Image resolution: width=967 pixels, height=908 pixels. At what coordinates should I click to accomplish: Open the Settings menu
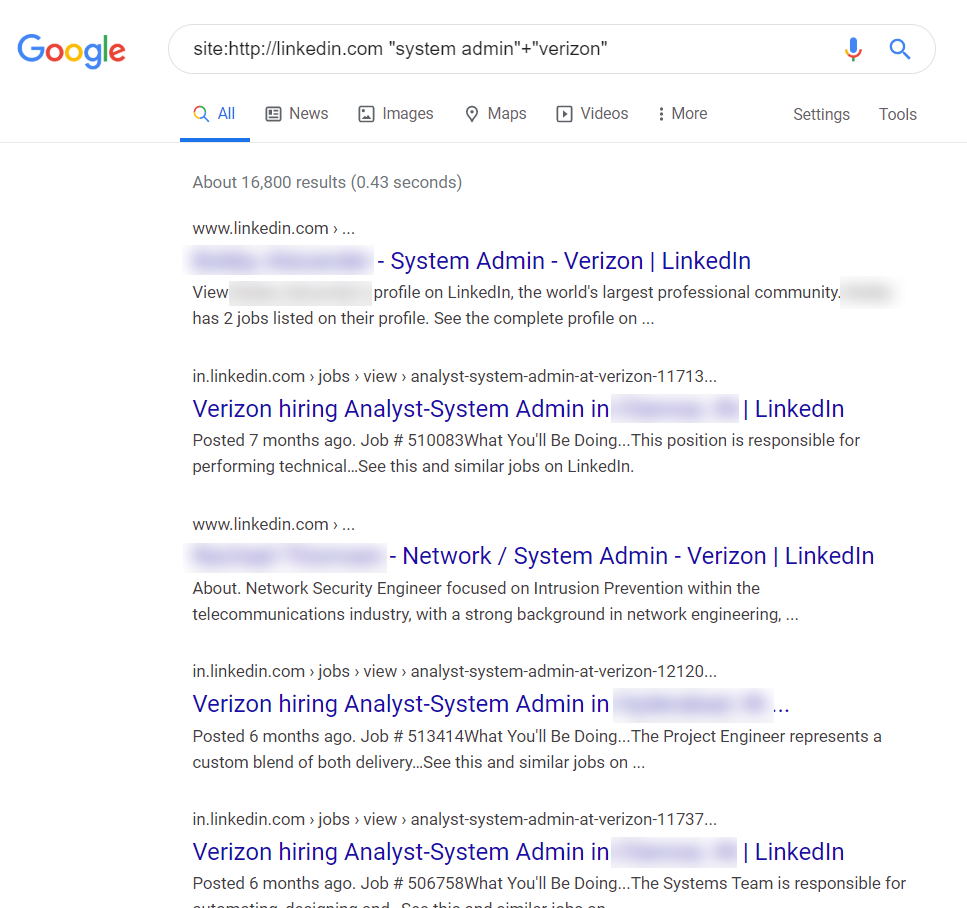821,114
